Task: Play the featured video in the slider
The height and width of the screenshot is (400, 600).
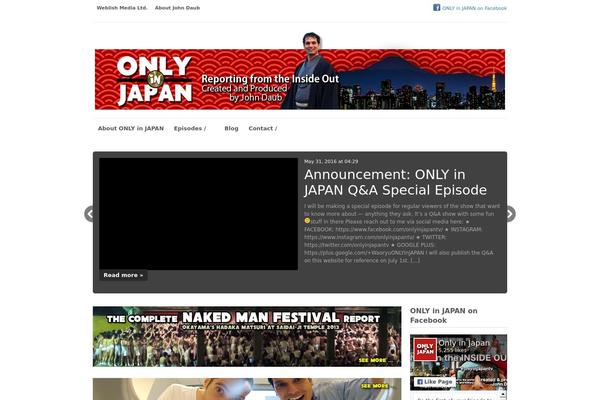Action: [198, 214]
